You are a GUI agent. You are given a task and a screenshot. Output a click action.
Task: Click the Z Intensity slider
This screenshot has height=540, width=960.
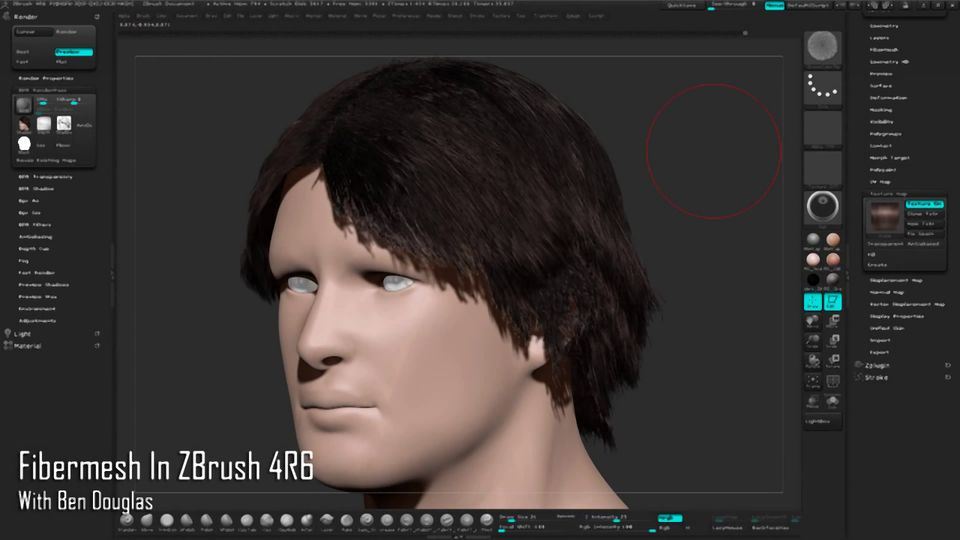click(615, 518)
